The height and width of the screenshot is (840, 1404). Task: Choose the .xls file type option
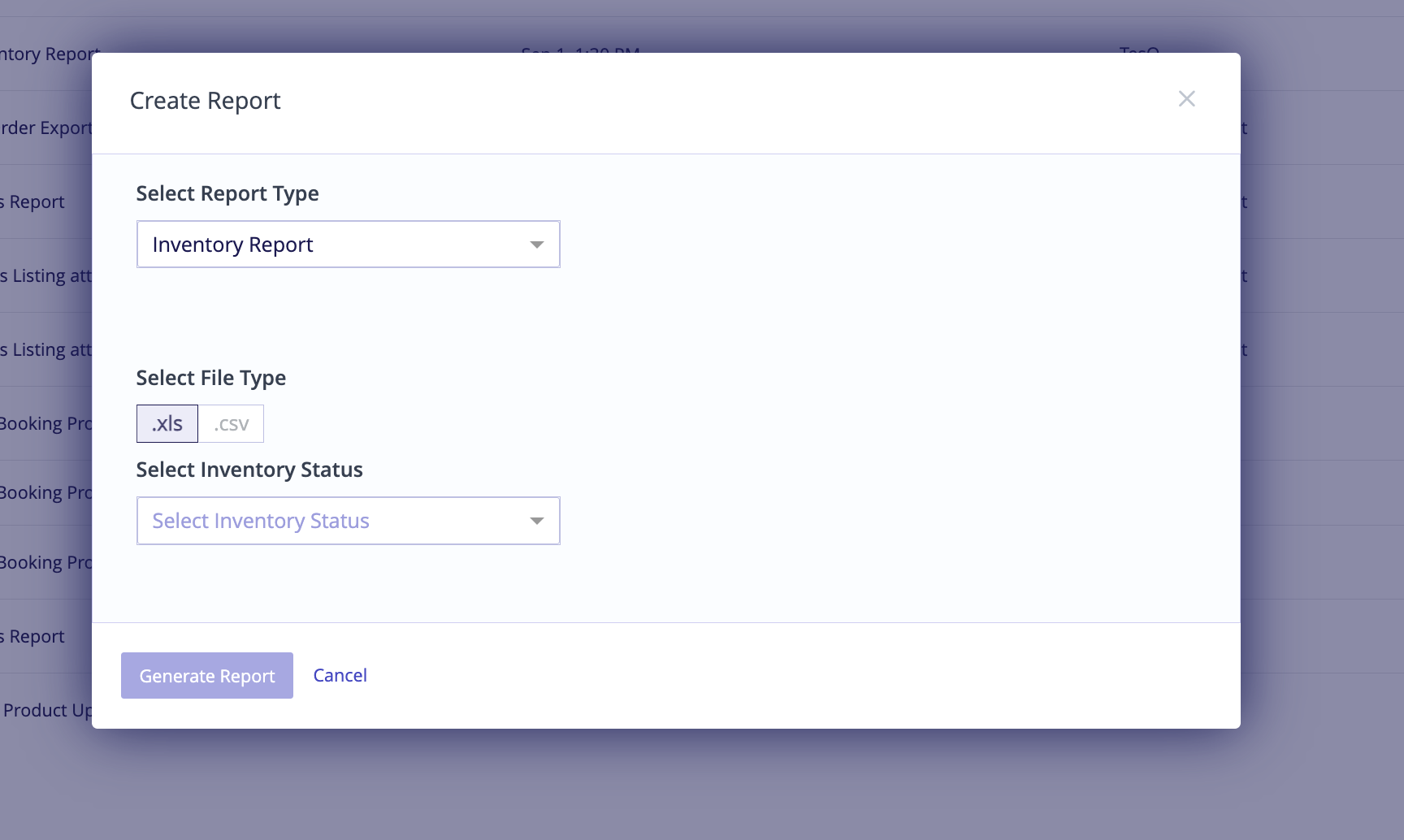167,423
